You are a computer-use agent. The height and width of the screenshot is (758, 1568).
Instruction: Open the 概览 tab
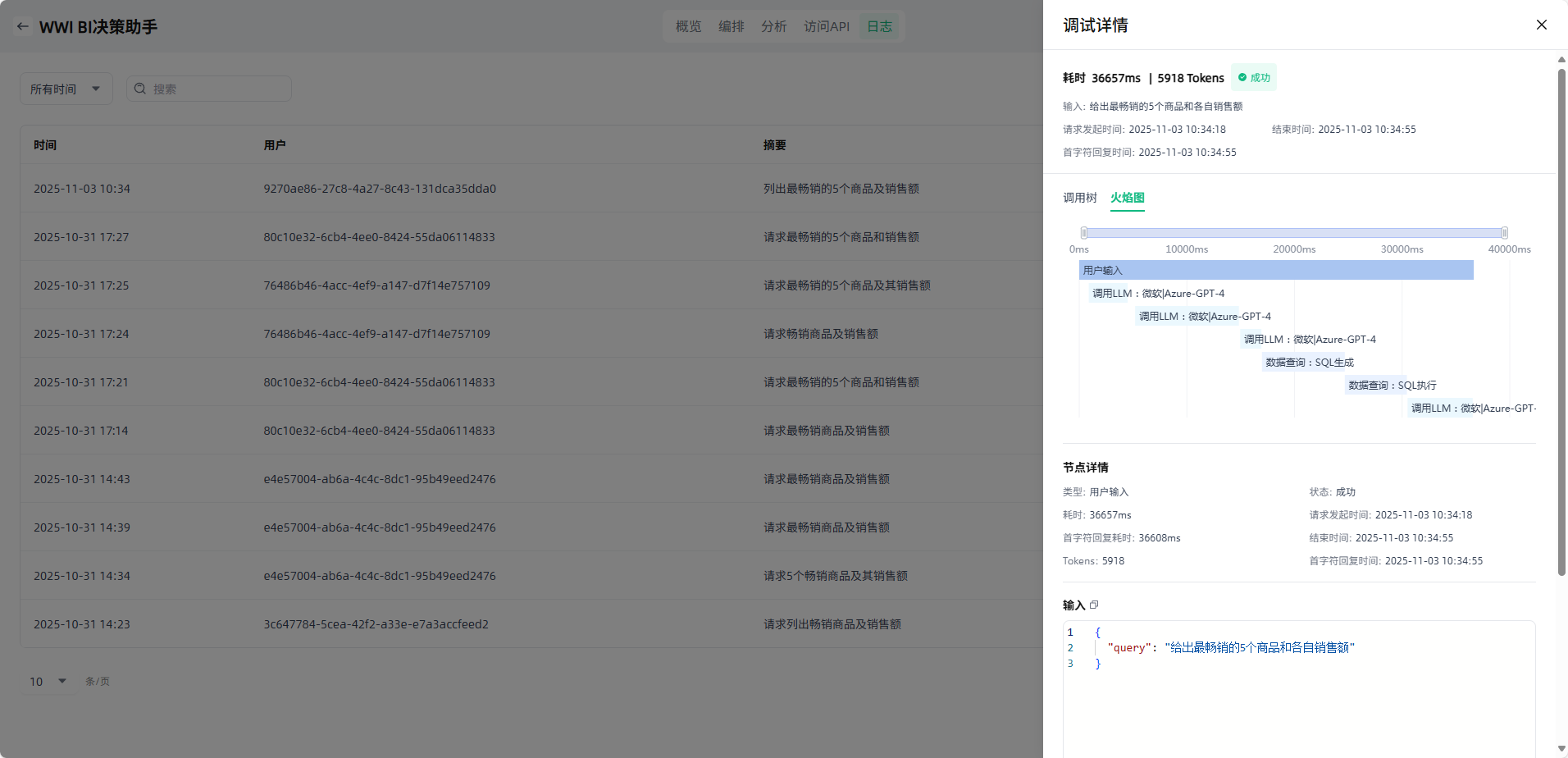click(688, 26)
